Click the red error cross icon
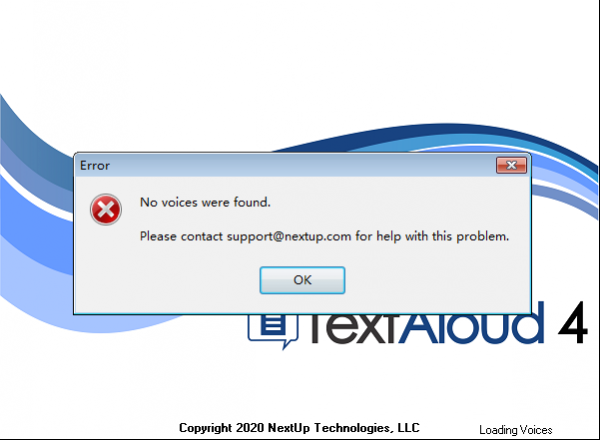This screenshot has height=440, width=600. [106, 209]
